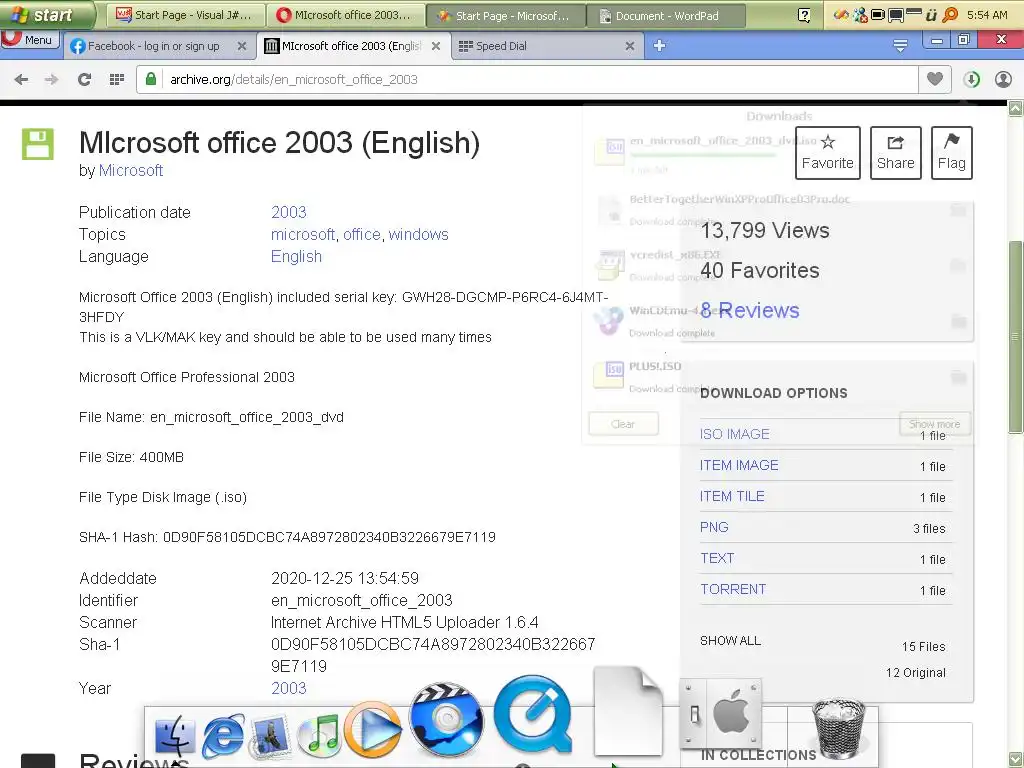This screenshot has width=1024, height=768.
Task: Open the windows topic link
Action: click(419, 234)
